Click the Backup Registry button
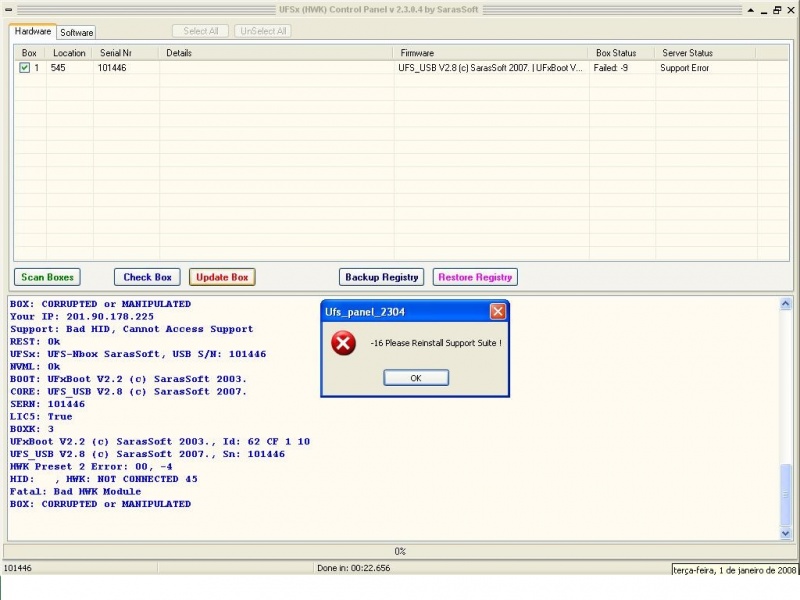Image resolution: width=800 pixels, height=600 pixels. (382, 277)
